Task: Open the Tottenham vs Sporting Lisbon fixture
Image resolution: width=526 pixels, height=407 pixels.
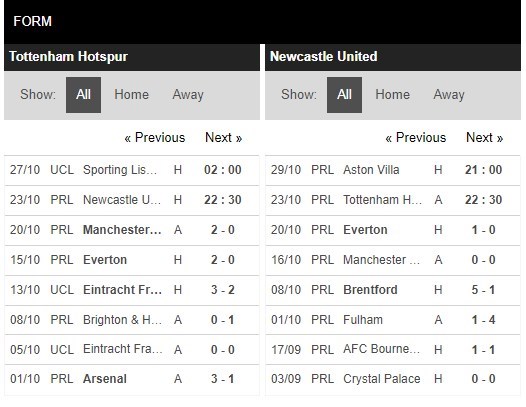Action: click(x=132, y=170)
